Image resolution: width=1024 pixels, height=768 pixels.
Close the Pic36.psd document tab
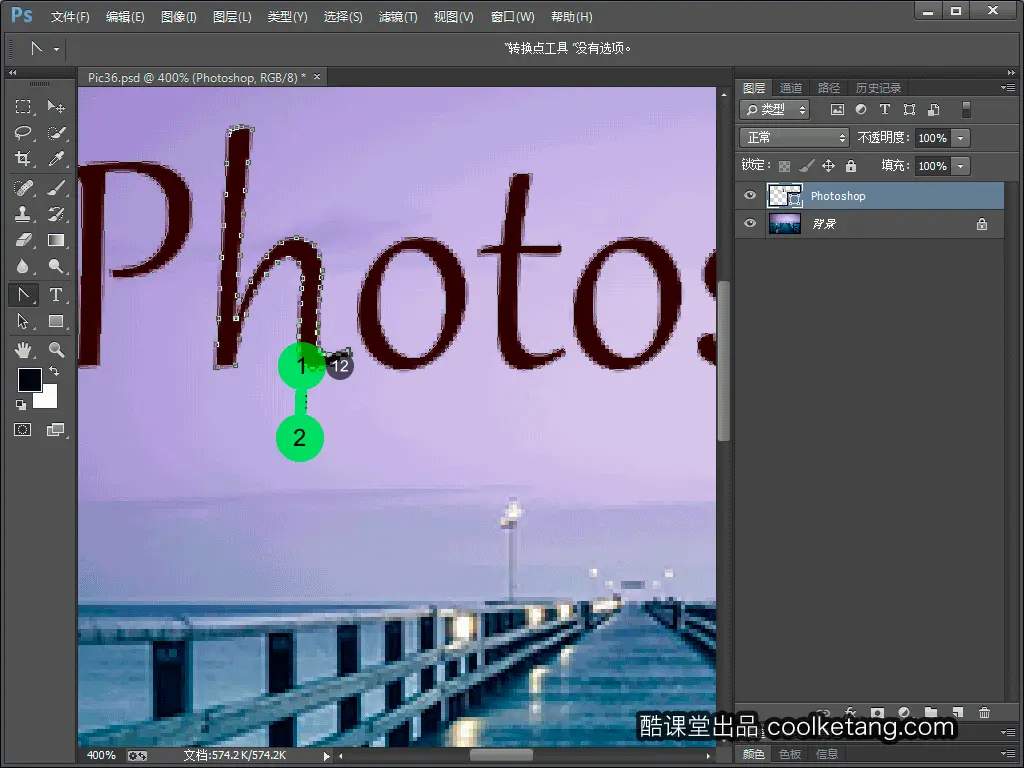click(317, 77)
